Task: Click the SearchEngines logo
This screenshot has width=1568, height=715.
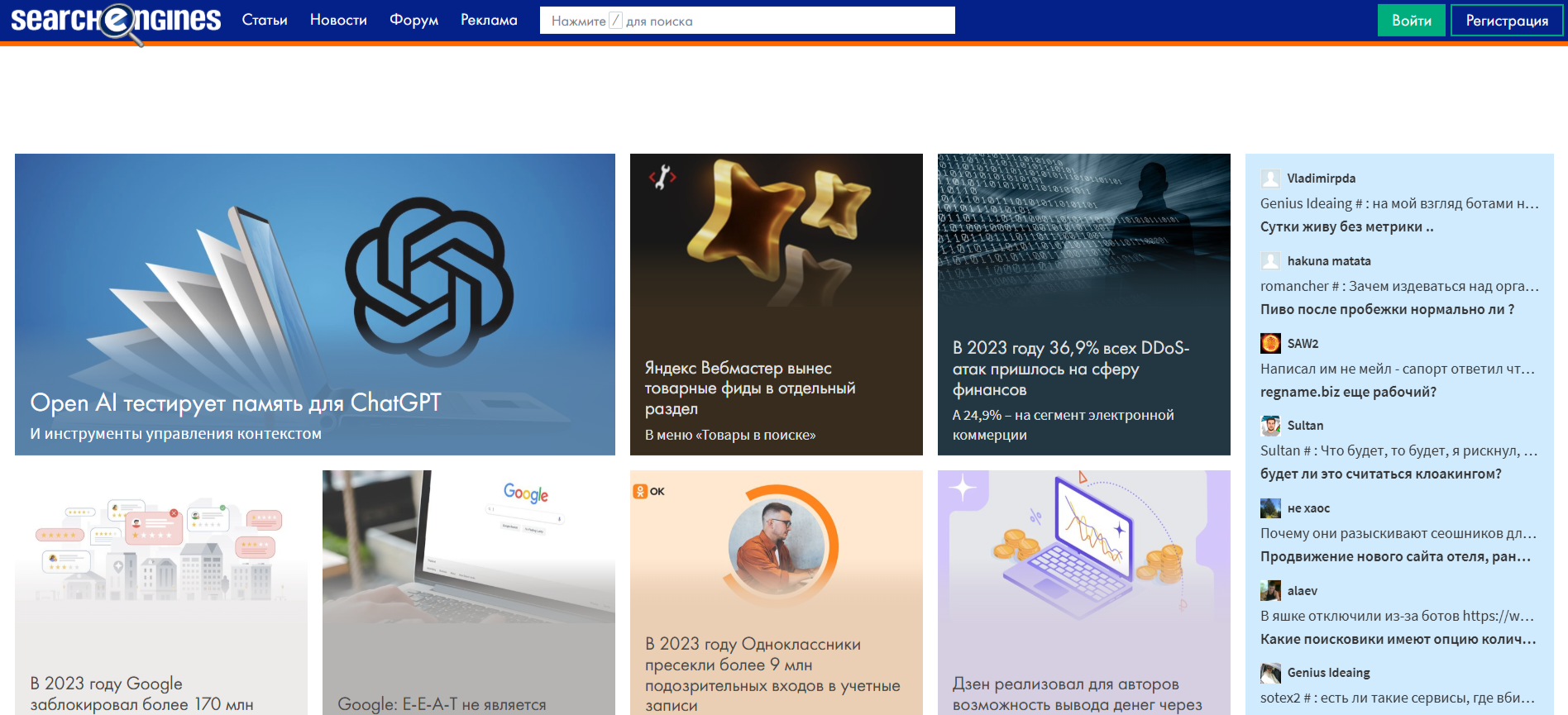Action: pyautogui.click(x=116, y=21)
